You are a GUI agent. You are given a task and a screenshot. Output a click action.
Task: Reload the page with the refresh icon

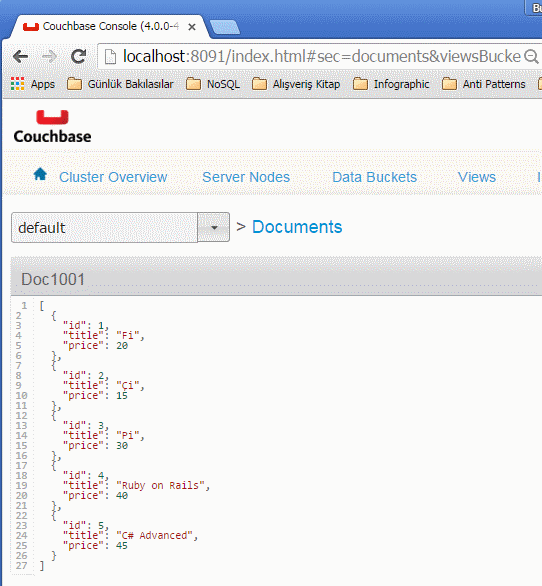click(x=79, y=56)
